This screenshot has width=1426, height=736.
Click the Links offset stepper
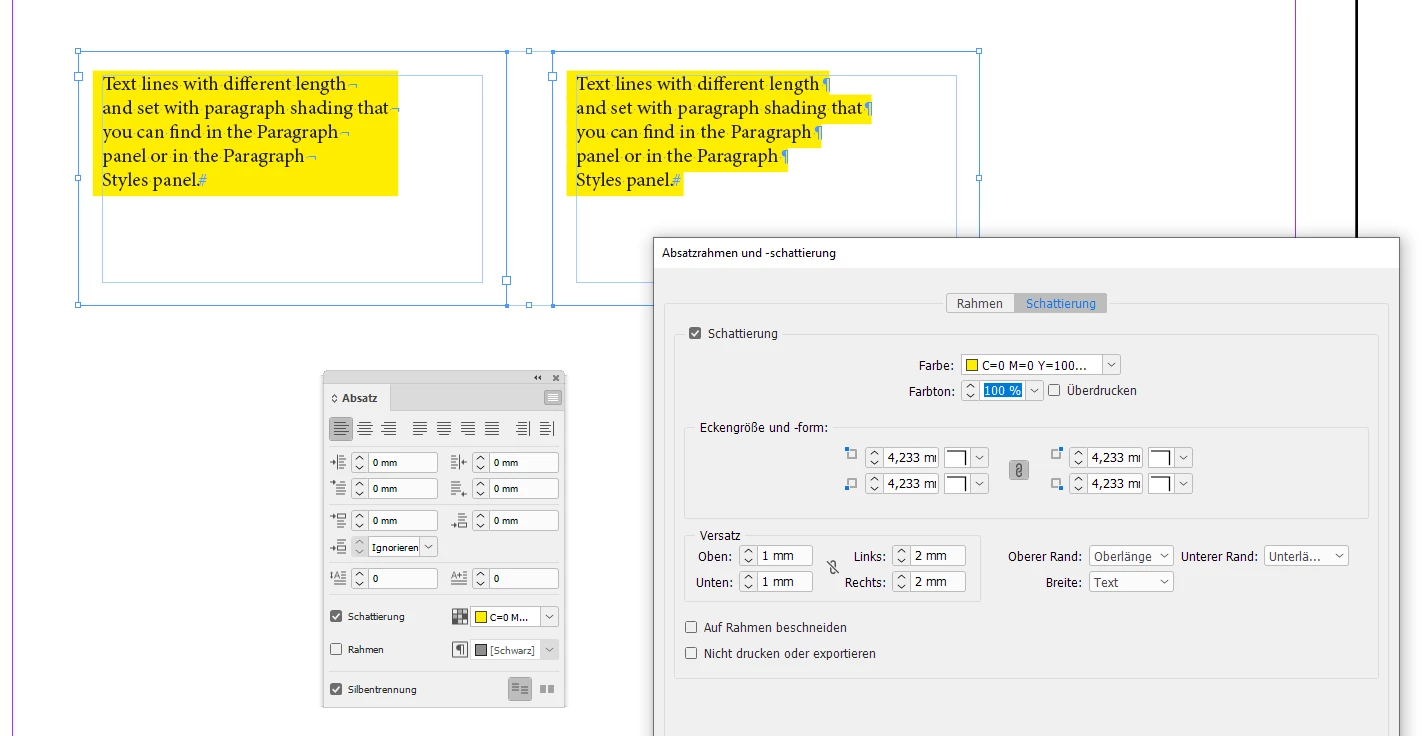coord(901,556)
